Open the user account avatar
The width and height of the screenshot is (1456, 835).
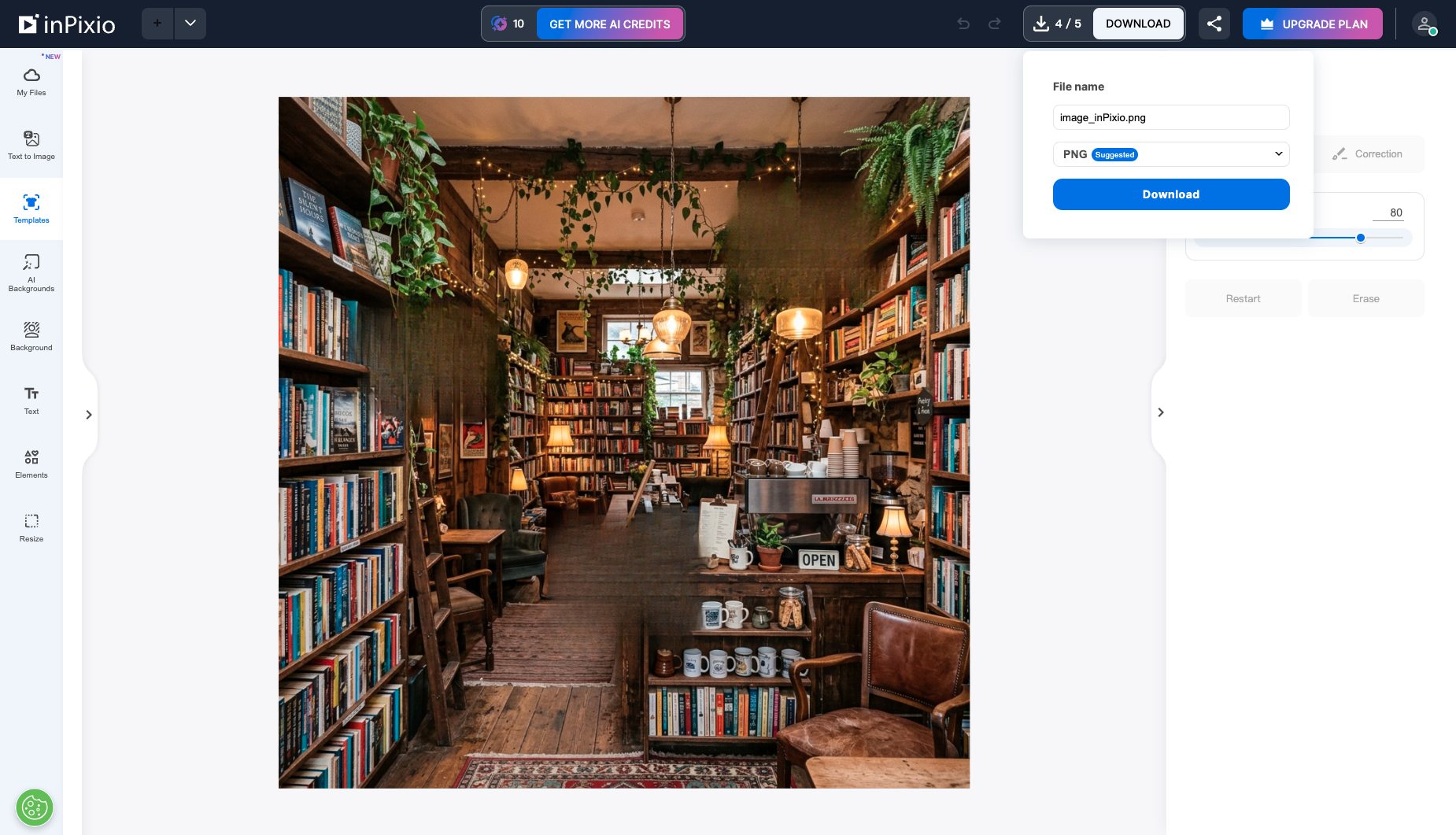[x=1425, y=24]
